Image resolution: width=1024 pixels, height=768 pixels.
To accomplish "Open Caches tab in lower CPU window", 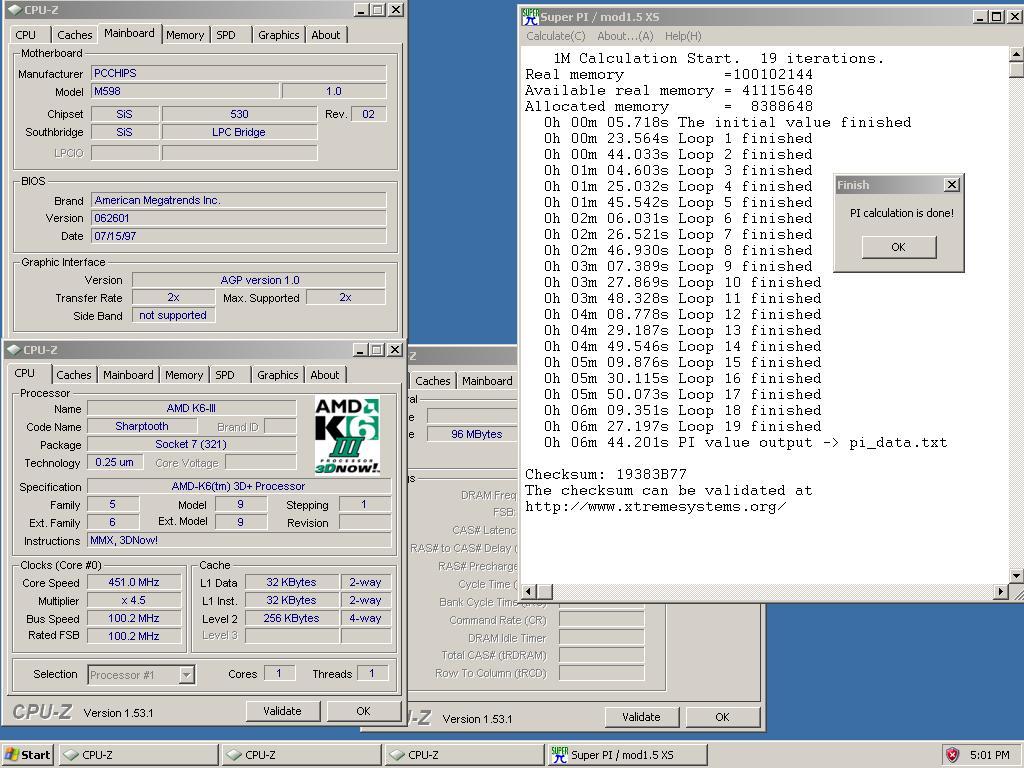I will point(74,375).
